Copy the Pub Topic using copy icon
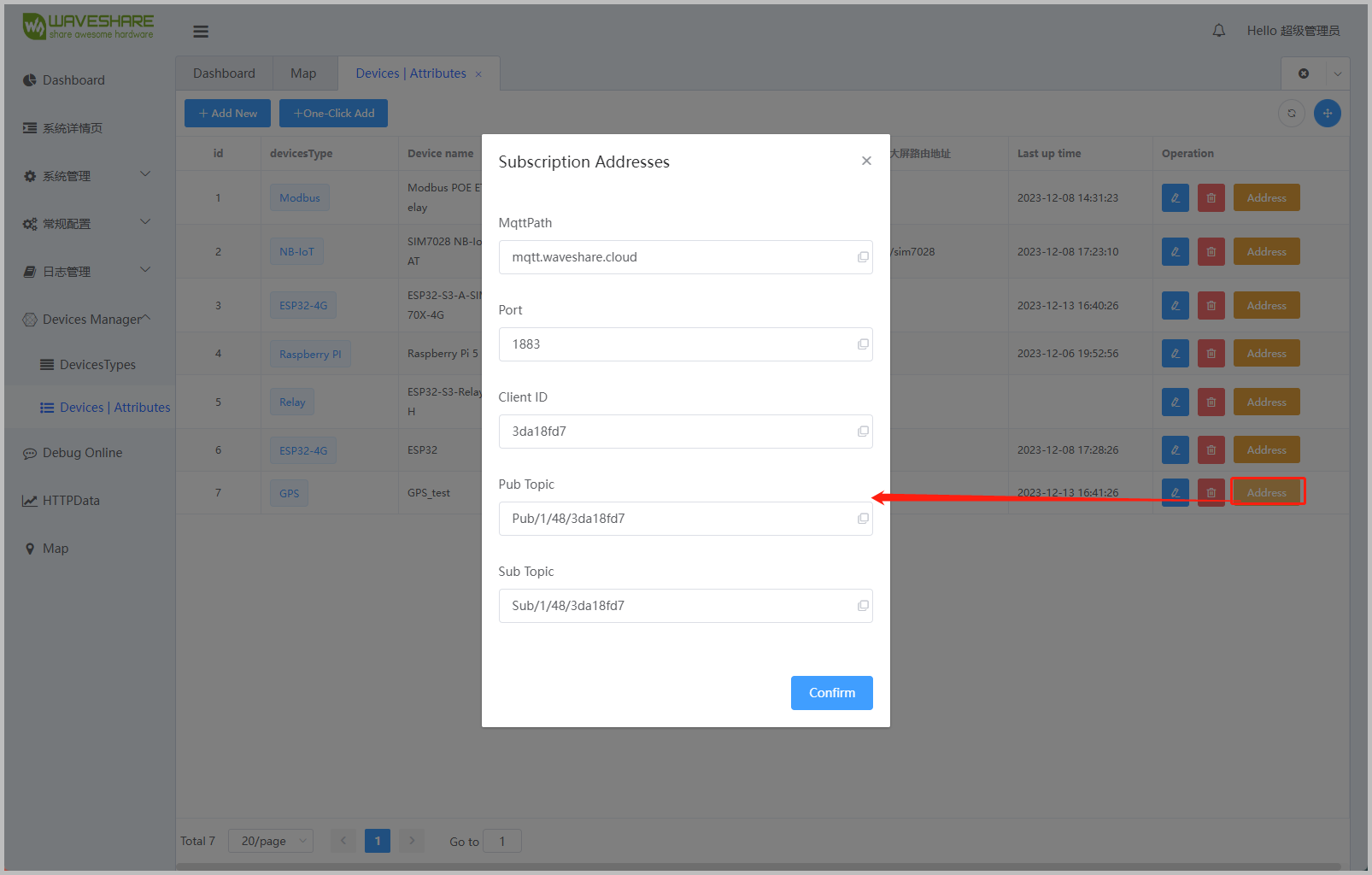 tap(863, 519)
